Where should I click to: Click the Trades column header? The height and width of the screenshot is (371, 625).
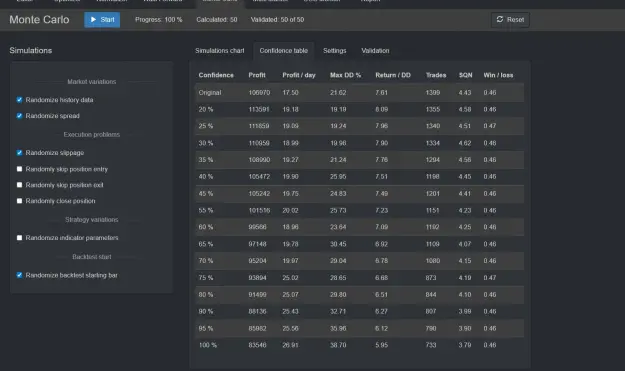click(x=436, y=75)
